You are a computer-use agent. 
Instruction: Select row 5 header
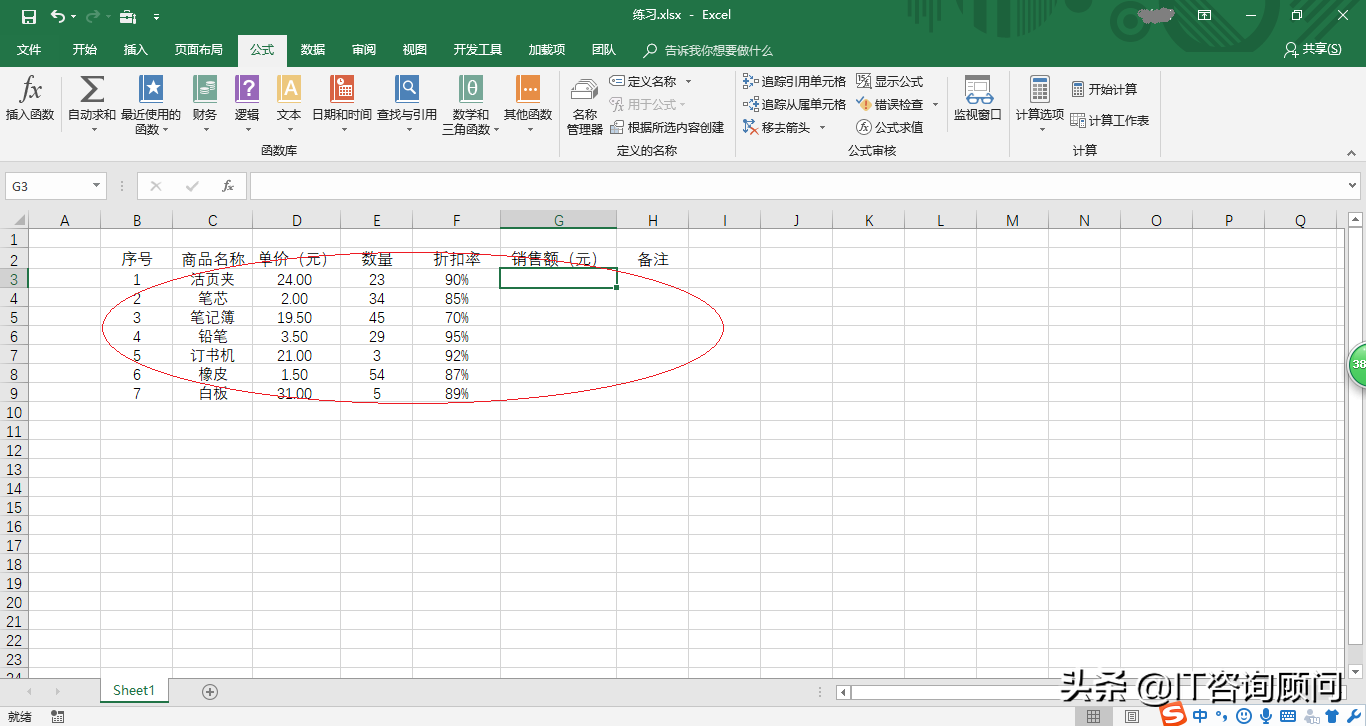pos(14,317)
